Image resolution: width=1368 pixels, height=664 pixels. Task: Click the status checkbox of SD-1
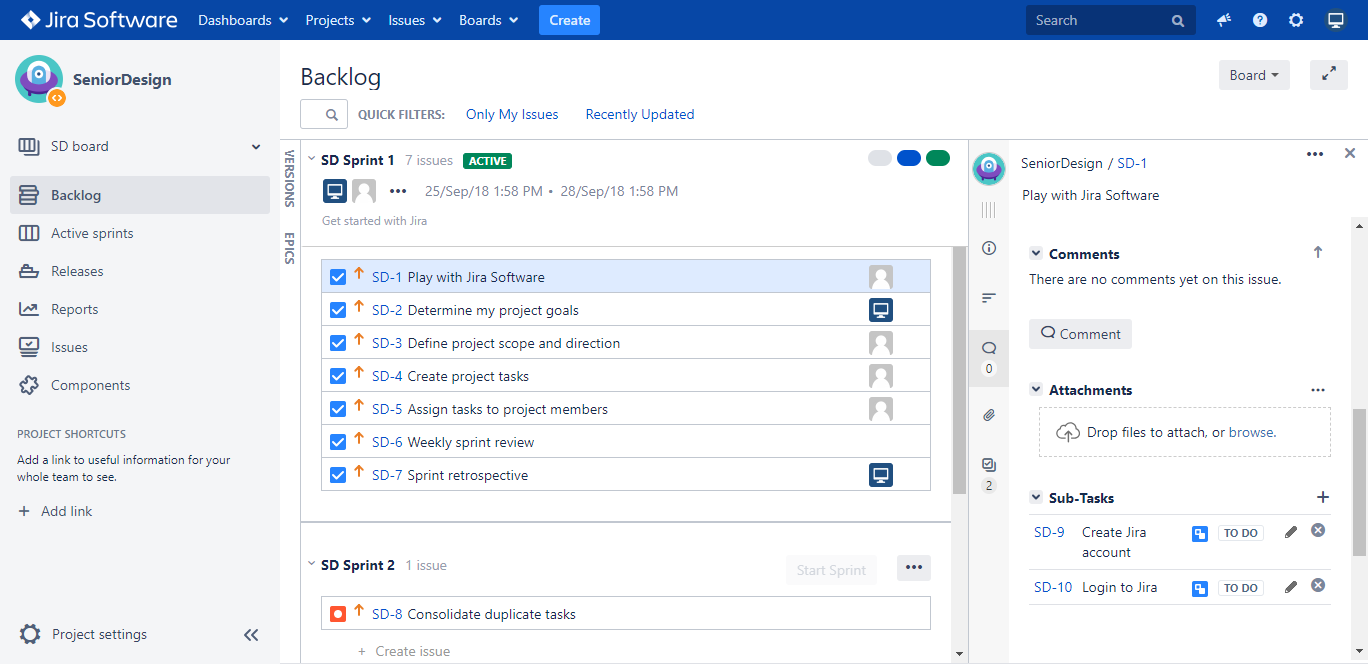point(337,276)
